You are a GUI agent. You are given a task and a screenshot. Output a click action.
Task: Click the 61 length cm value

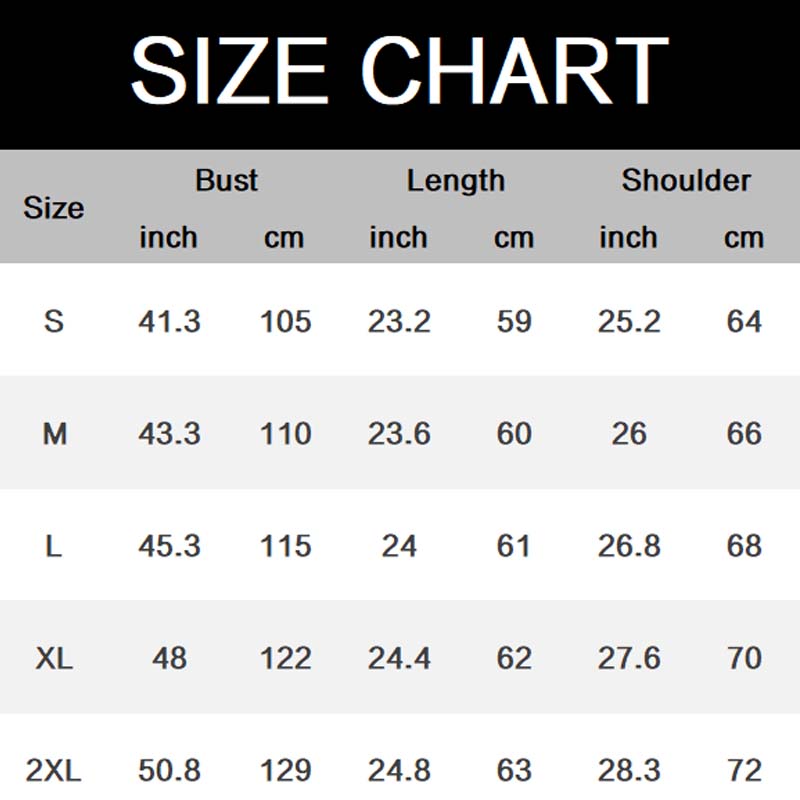514,546
